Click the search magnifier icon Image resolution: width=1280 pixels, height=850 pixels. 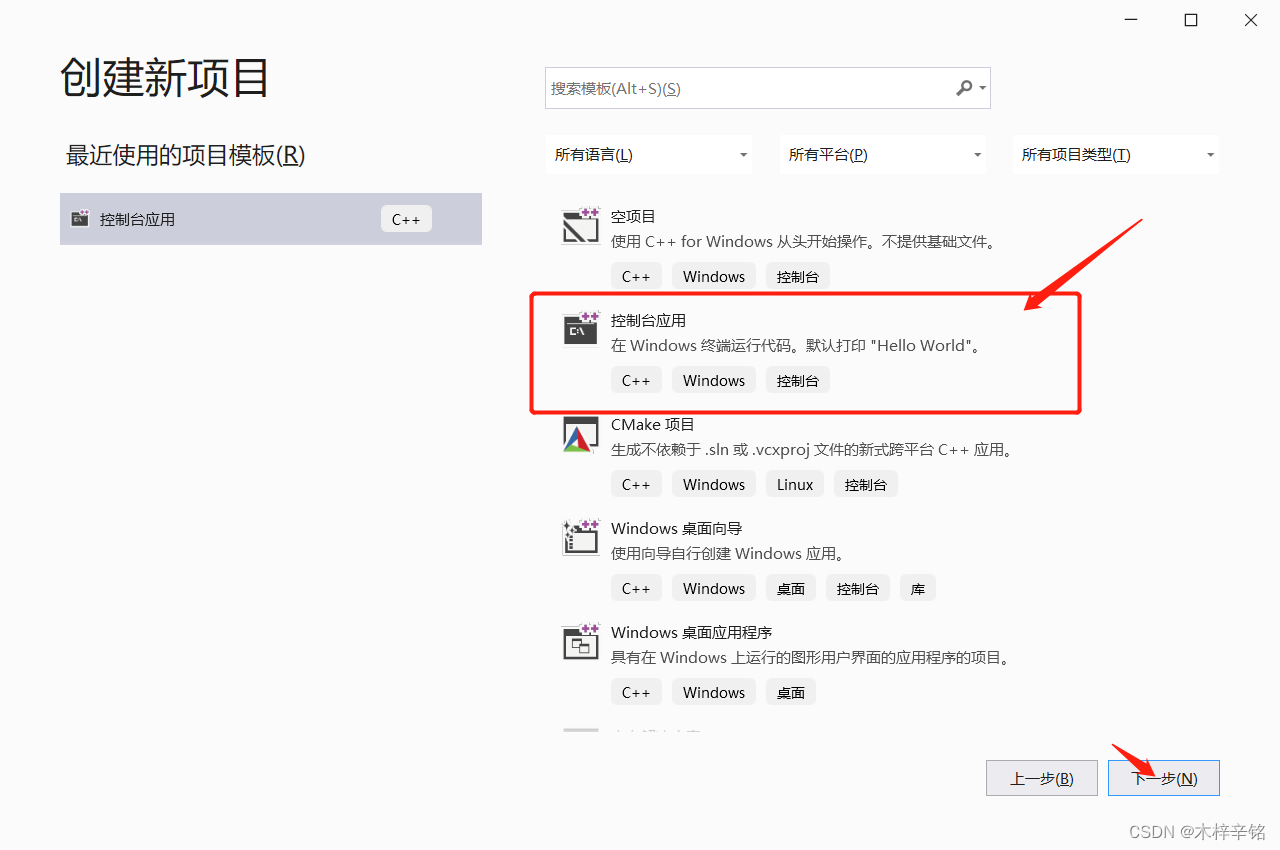click(964, 88)
